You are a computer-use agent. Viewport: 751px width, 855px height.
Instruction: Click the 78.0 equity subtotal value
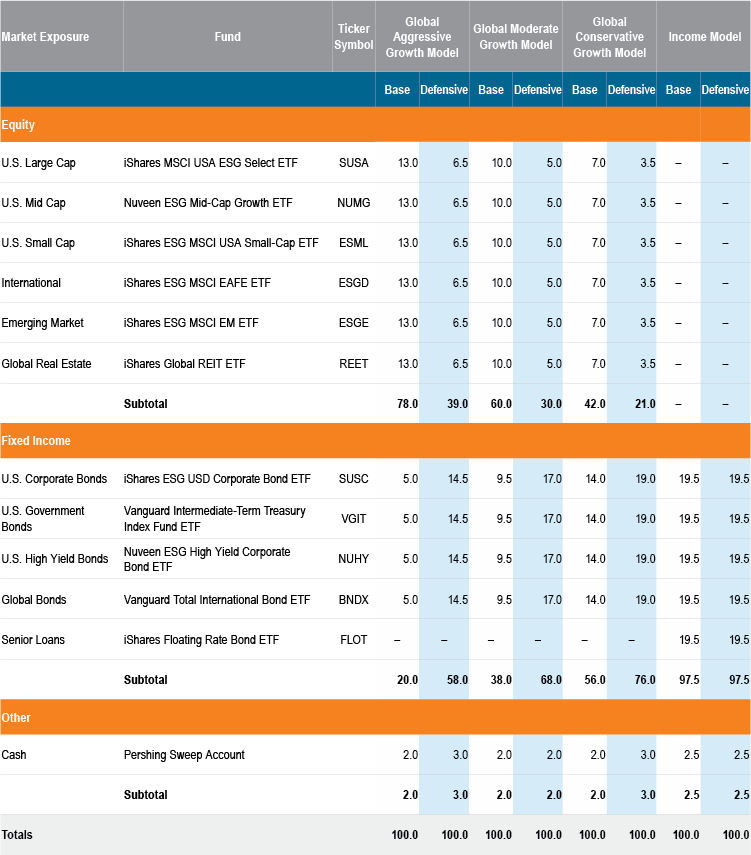tap(407, 404)
